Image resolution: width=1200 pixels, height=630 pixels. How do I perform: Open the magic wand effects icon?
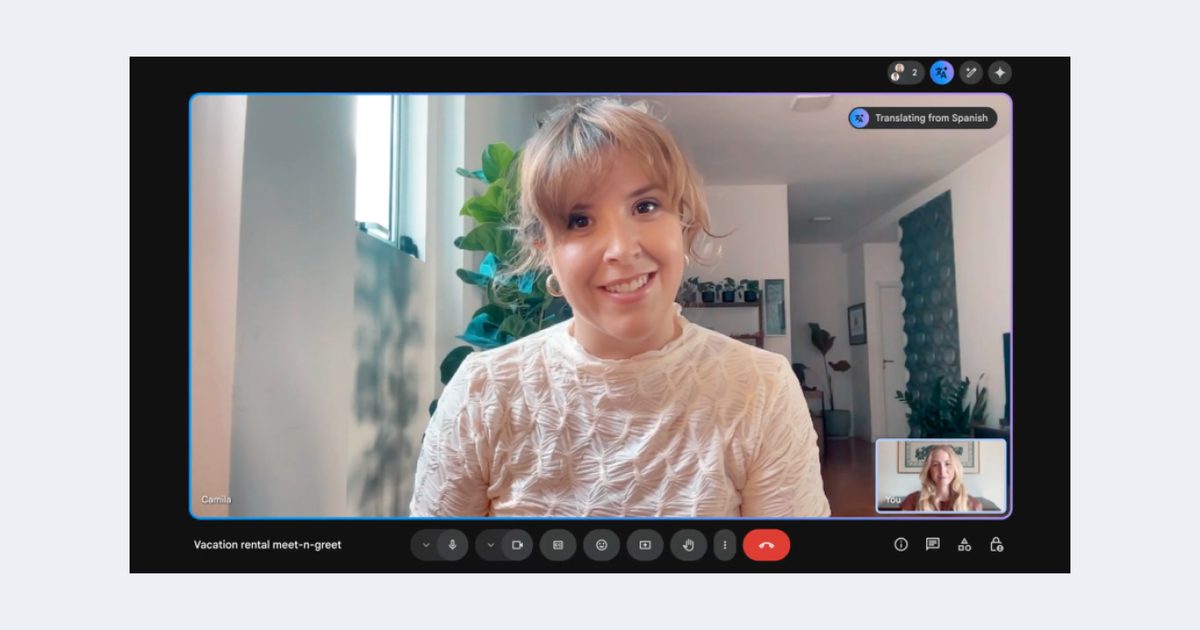pyautogui.click(x=971, y=73)
